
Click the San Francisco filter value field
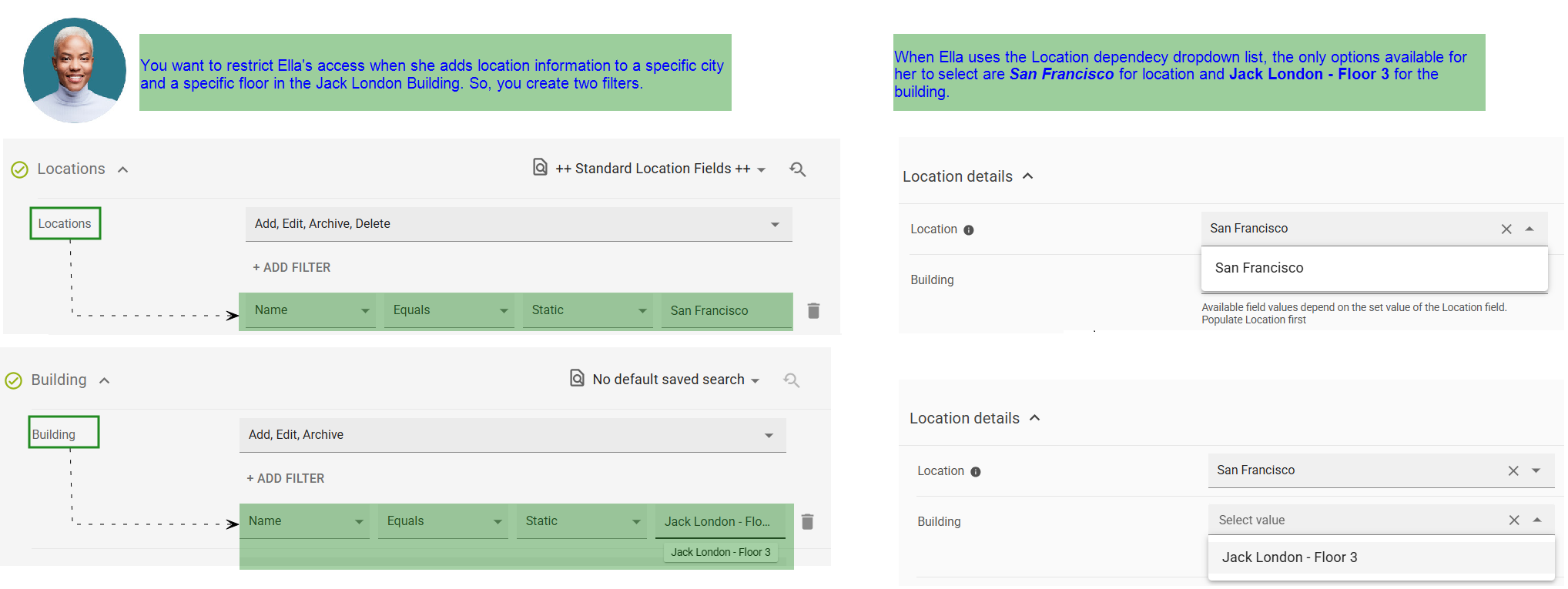[725, 310]
